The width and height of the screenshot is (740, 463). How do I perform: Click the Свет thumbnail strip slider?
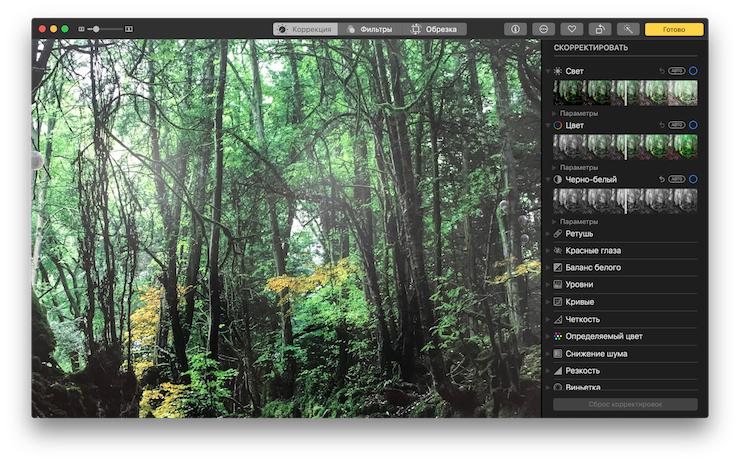click(625, 93)
